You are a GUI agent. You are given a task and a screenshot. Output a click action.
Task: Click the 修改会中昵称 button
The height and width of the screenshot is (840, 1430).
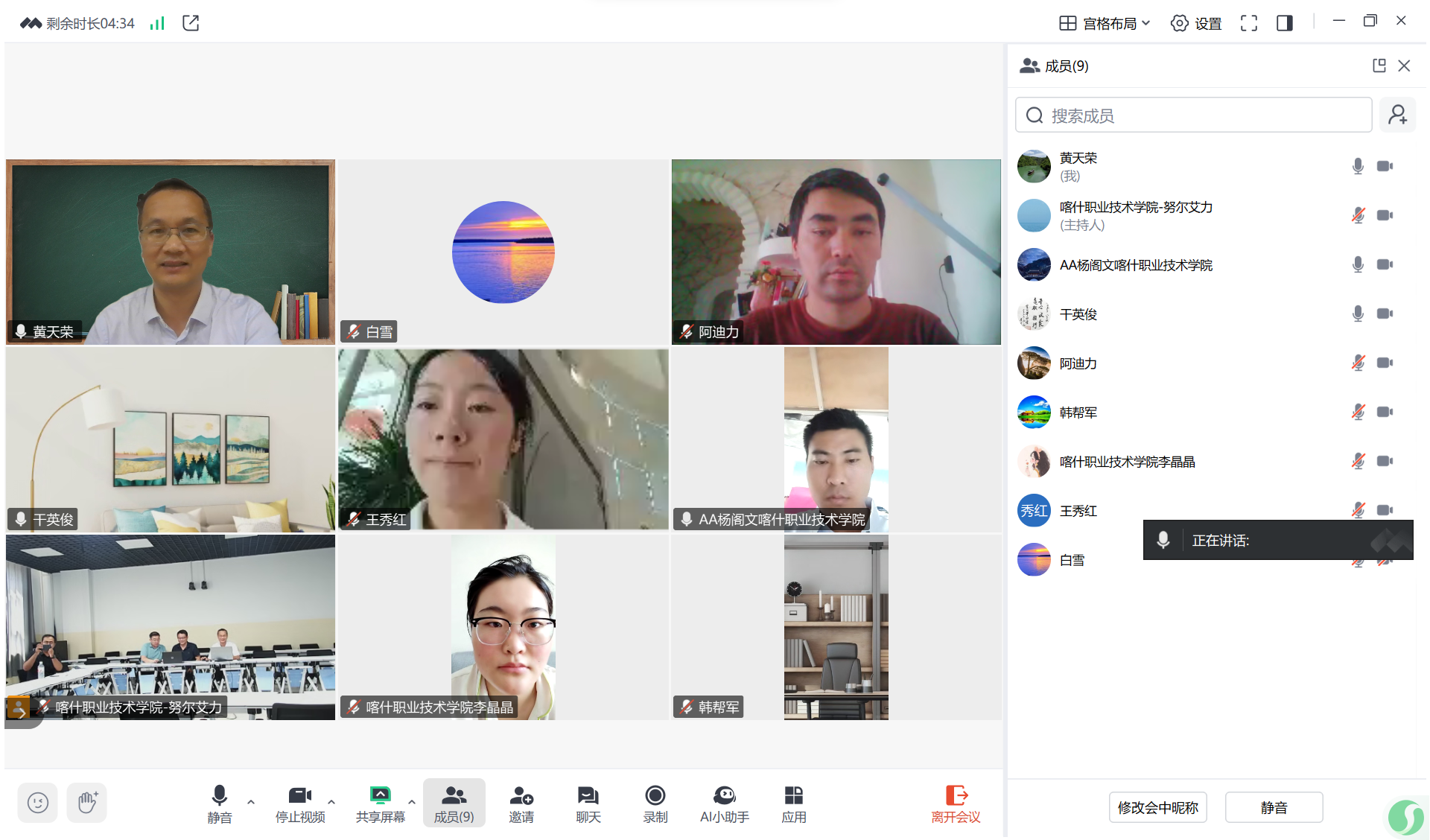tap(1157, 807)
